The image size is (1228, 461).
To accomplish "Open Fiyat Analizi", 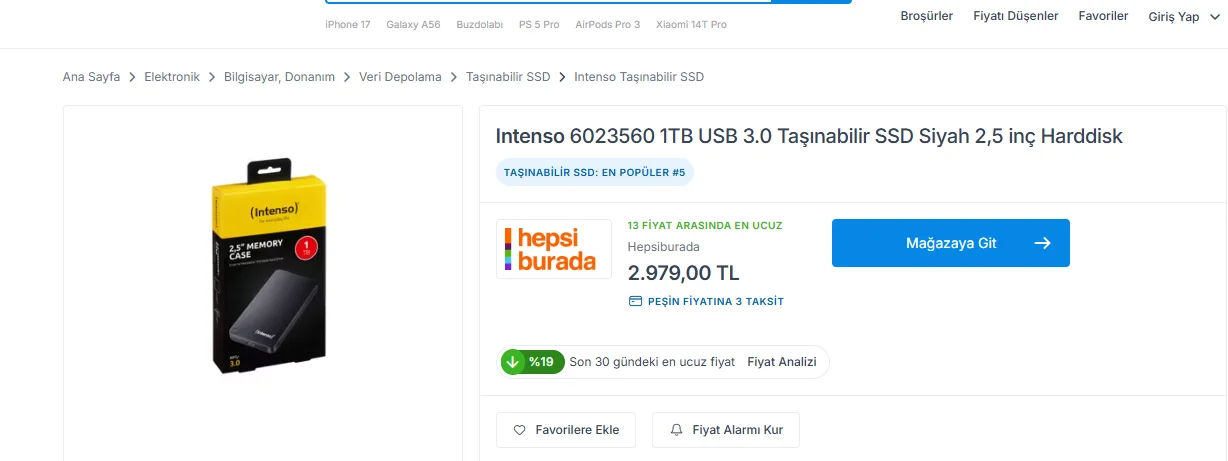I will [782, 362].
